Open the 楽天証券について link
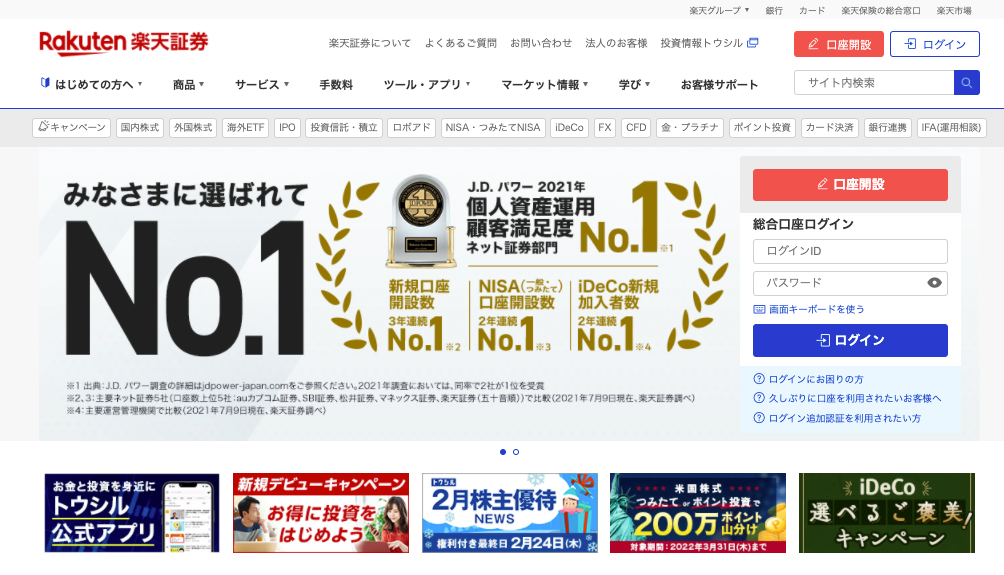Viewport: 1004px width, 575px height. 369,43
